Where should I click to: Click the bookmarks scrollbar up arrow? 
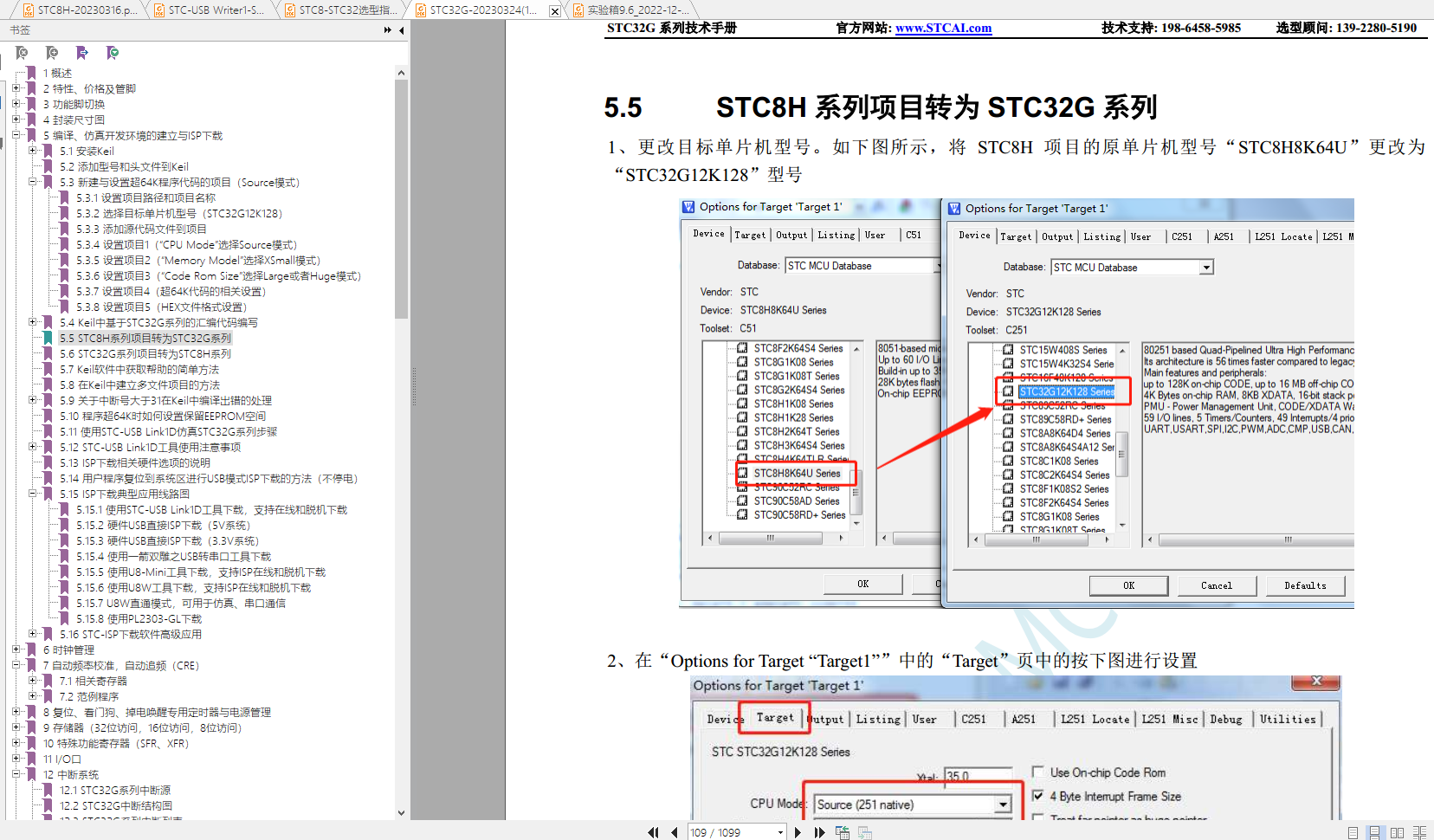pos(401,73)
